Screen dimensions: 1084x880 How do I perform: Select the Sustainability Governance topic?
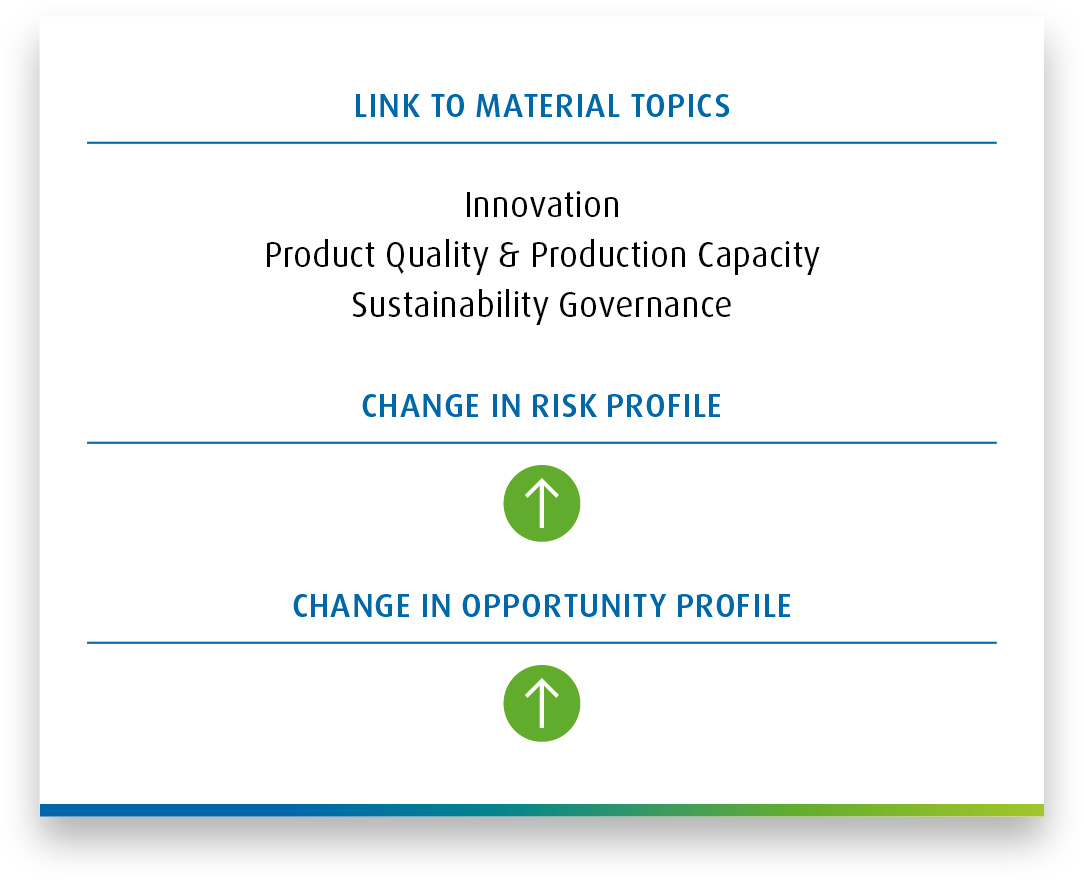(542, 306)
